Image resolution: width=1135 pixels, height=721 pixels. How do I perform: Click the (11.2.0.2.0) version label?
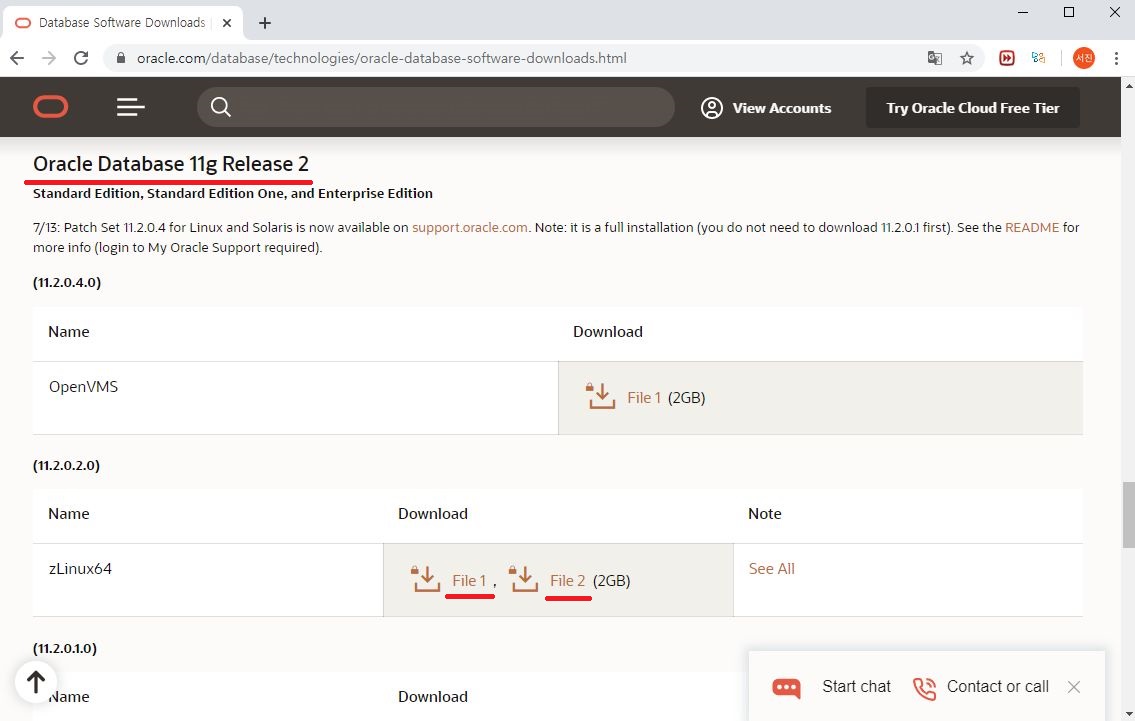click(x=67, y=465)
